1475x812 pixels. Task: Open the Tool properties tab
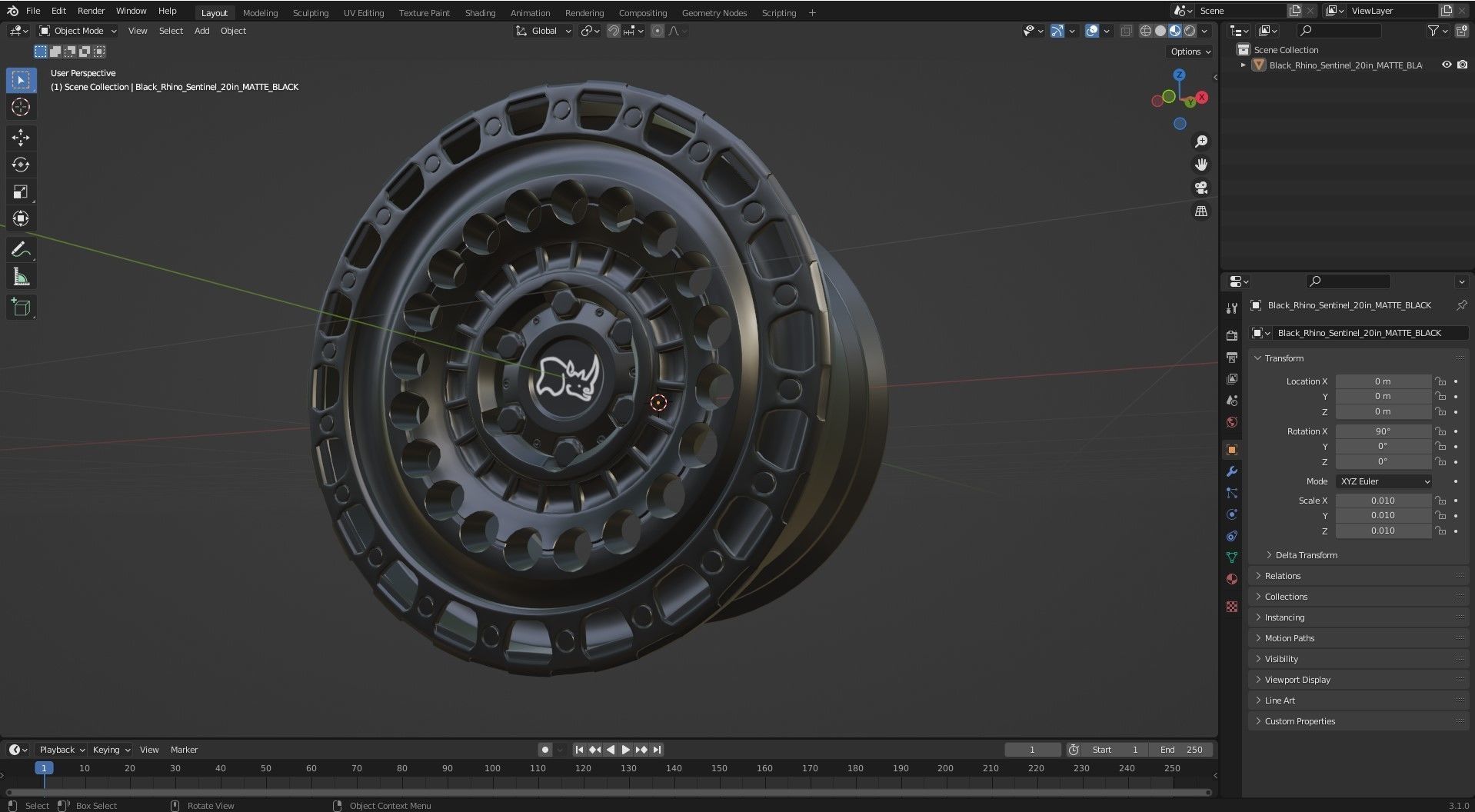click(1232, 308)
